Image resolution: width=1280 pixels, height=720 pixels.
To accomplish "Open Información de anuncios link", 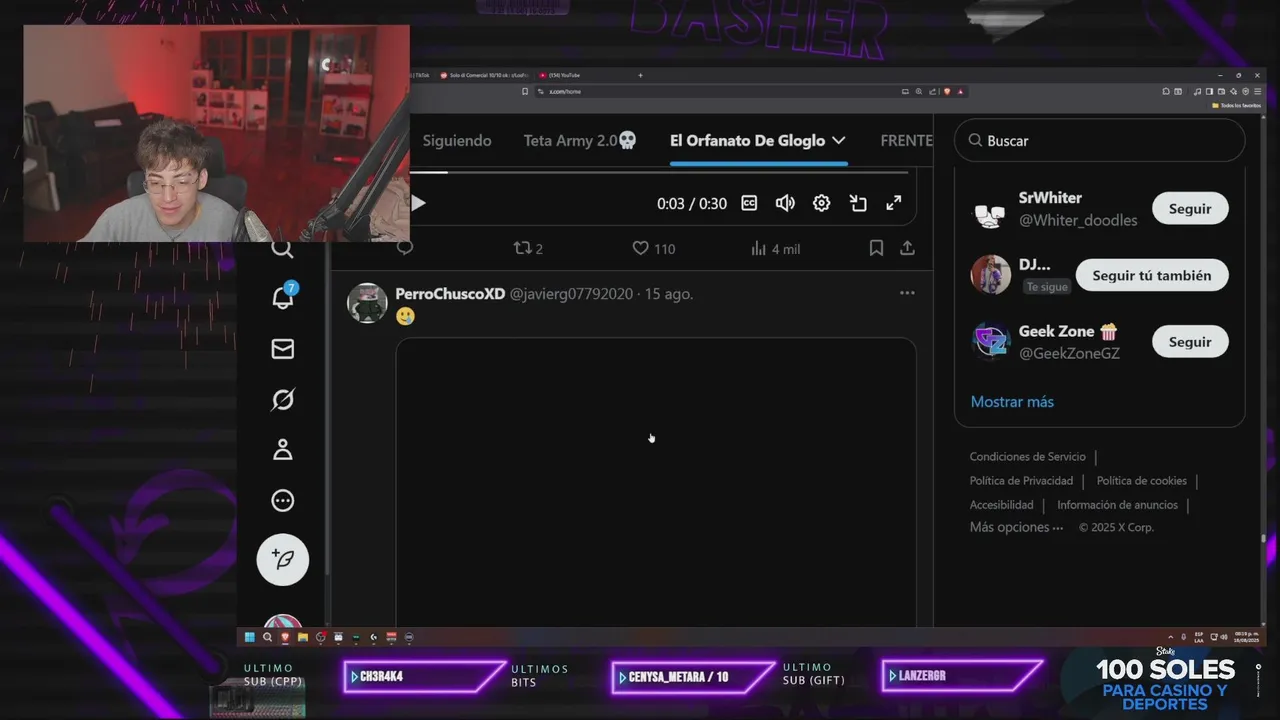I will [x=1117, y=505].
